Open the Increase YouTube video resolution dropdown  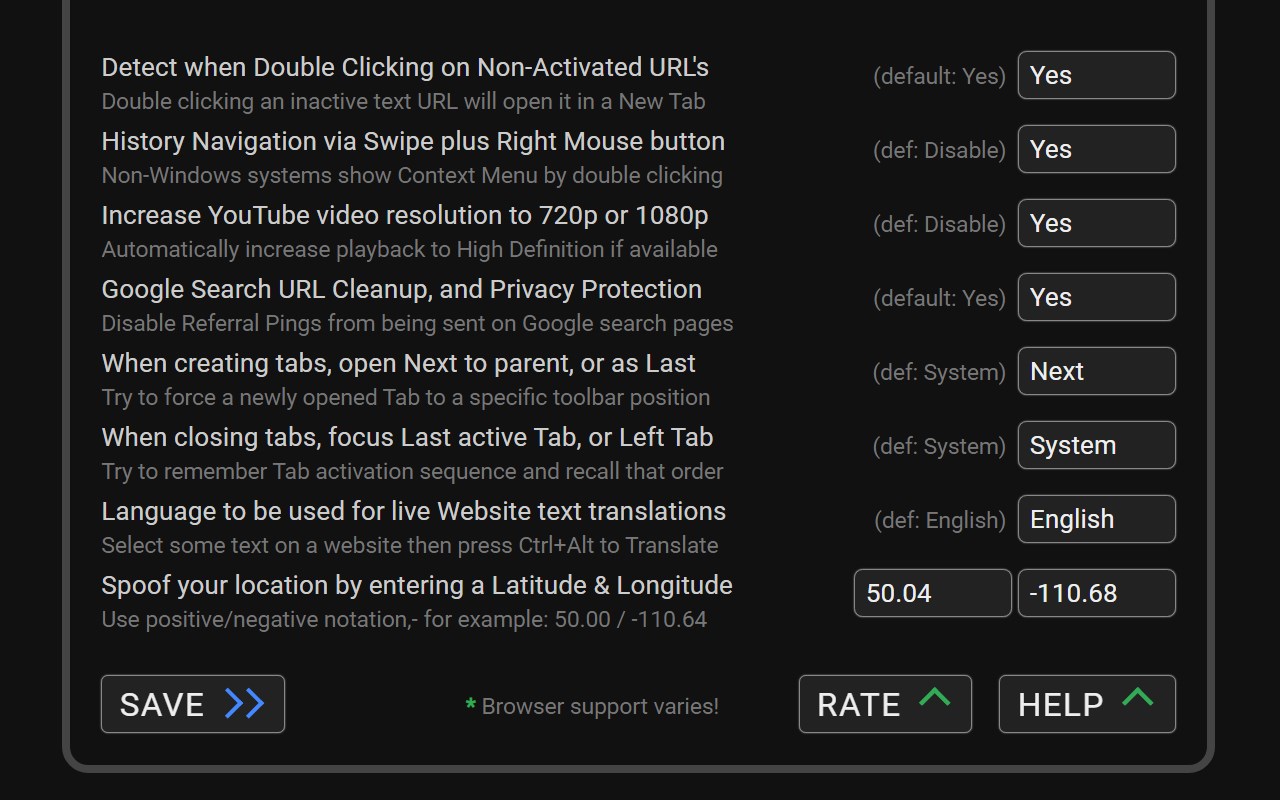[x=1097, y=223]
